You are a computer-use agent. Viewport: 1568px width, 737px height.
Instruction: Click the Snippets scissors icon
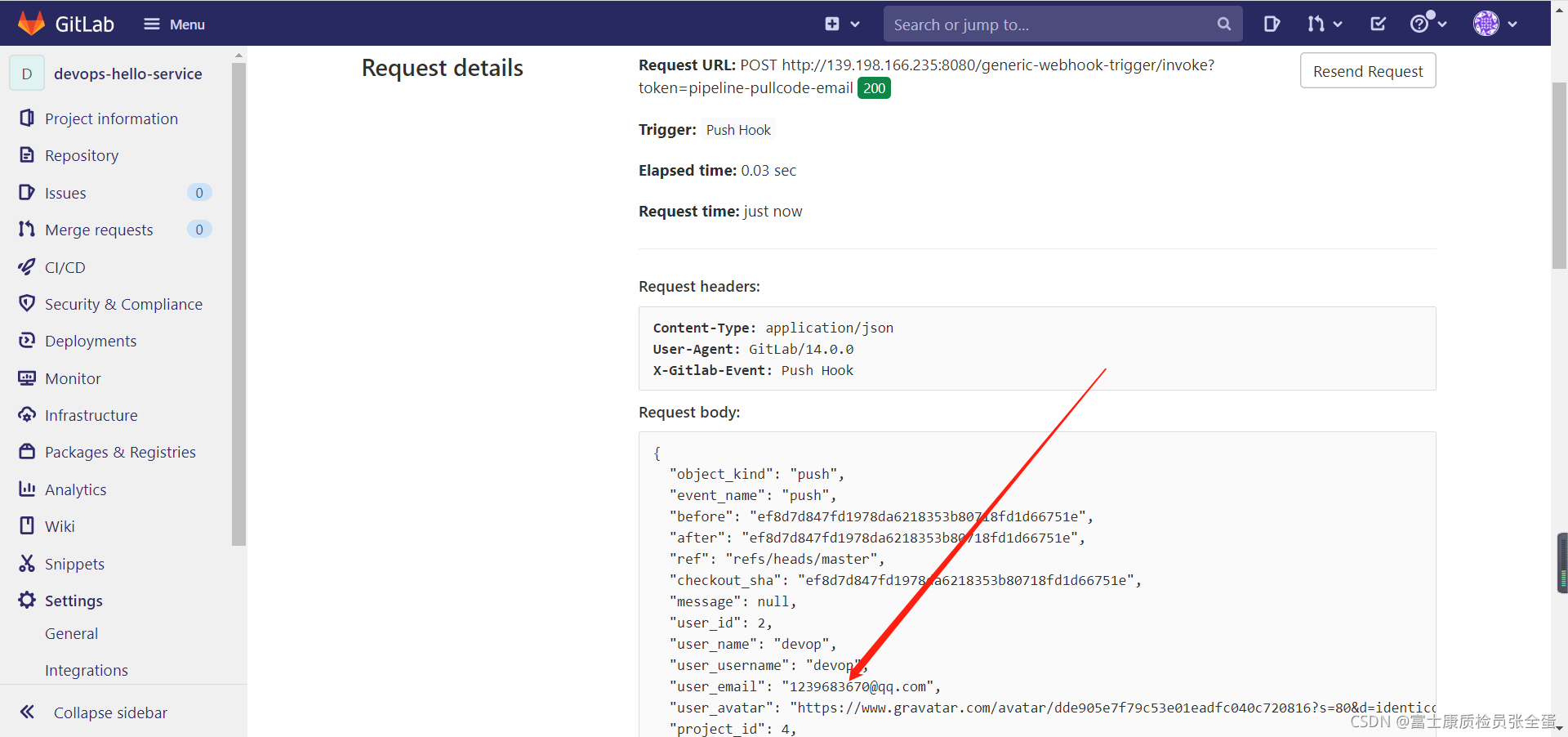(x=27, y=564)
